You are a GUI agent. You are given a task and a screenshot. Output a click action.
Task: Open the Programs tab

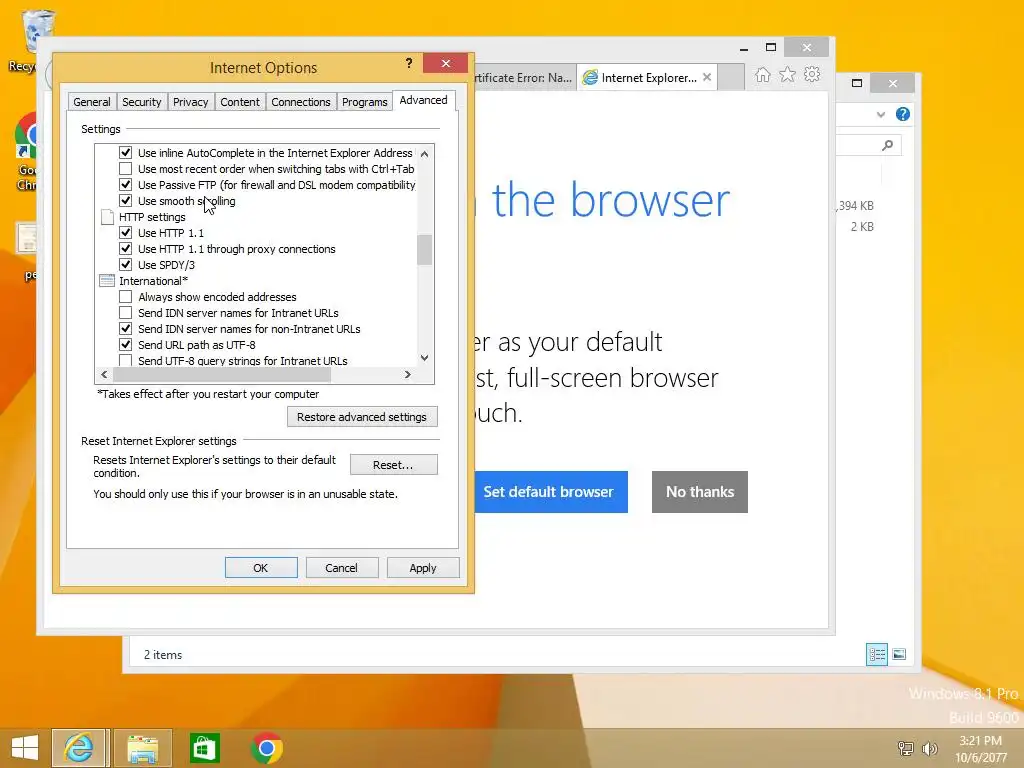[364, 102]
